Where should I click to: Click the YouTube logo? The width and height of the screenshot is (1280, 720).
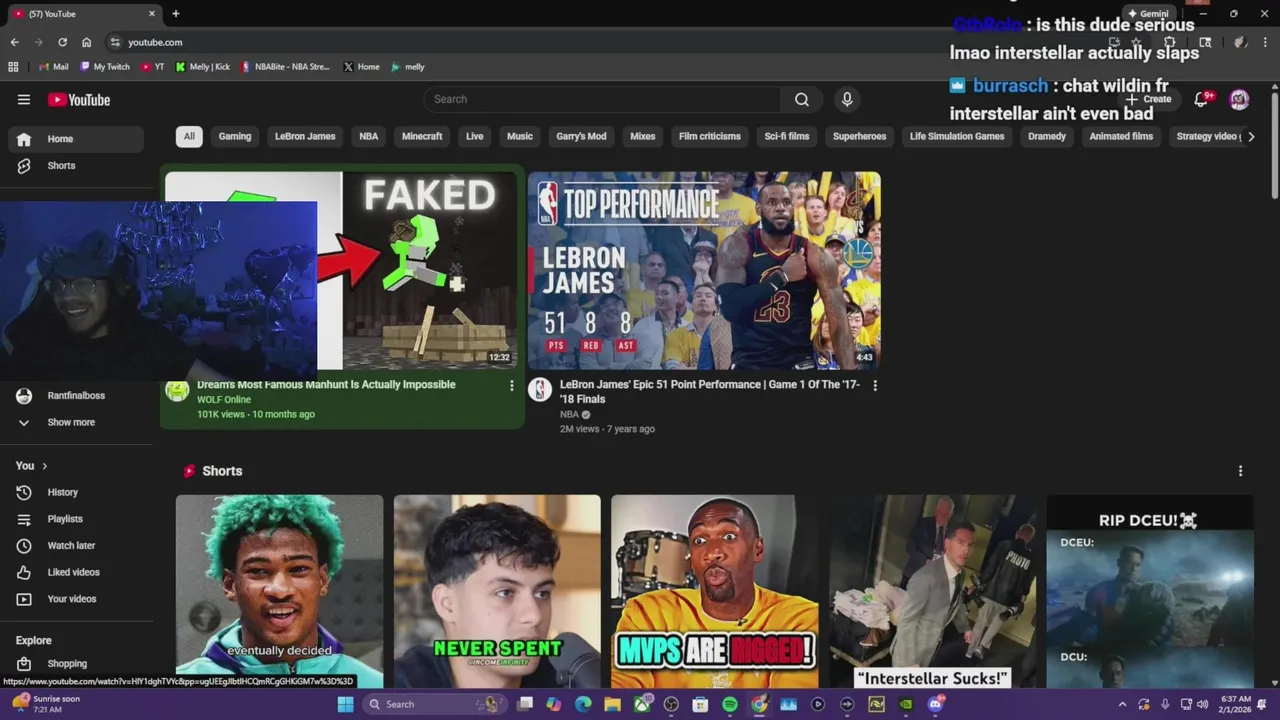point(79,100)
